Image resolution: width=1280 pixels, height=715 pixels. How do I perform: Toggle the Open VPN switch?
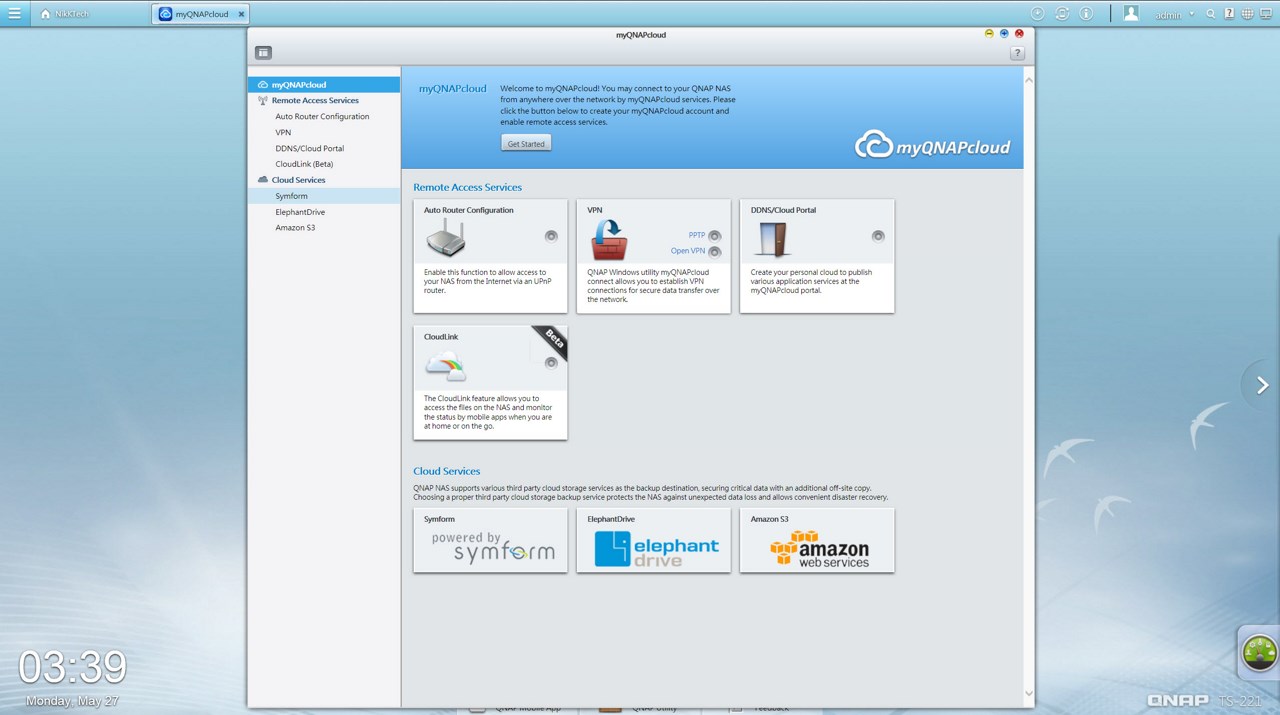[714, 252]
